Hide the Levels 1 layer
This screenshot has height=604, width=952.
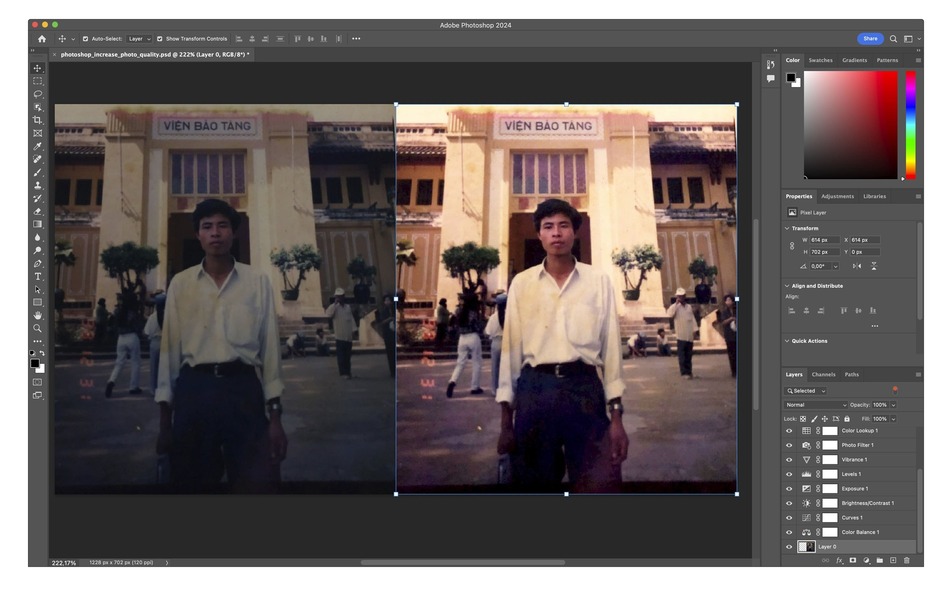(789, 475)
